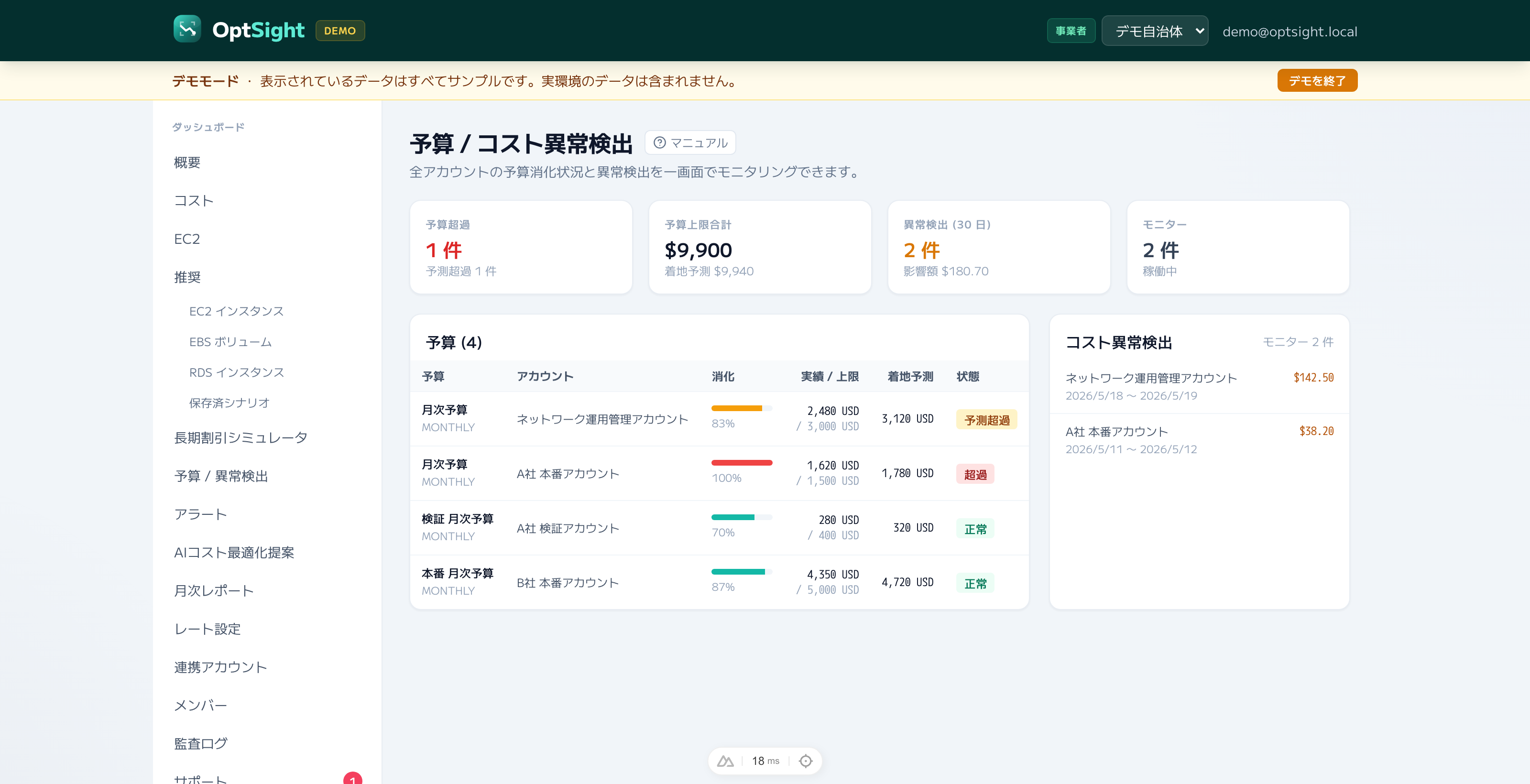Open 月次レポート in the sidebar

[214, 590]
